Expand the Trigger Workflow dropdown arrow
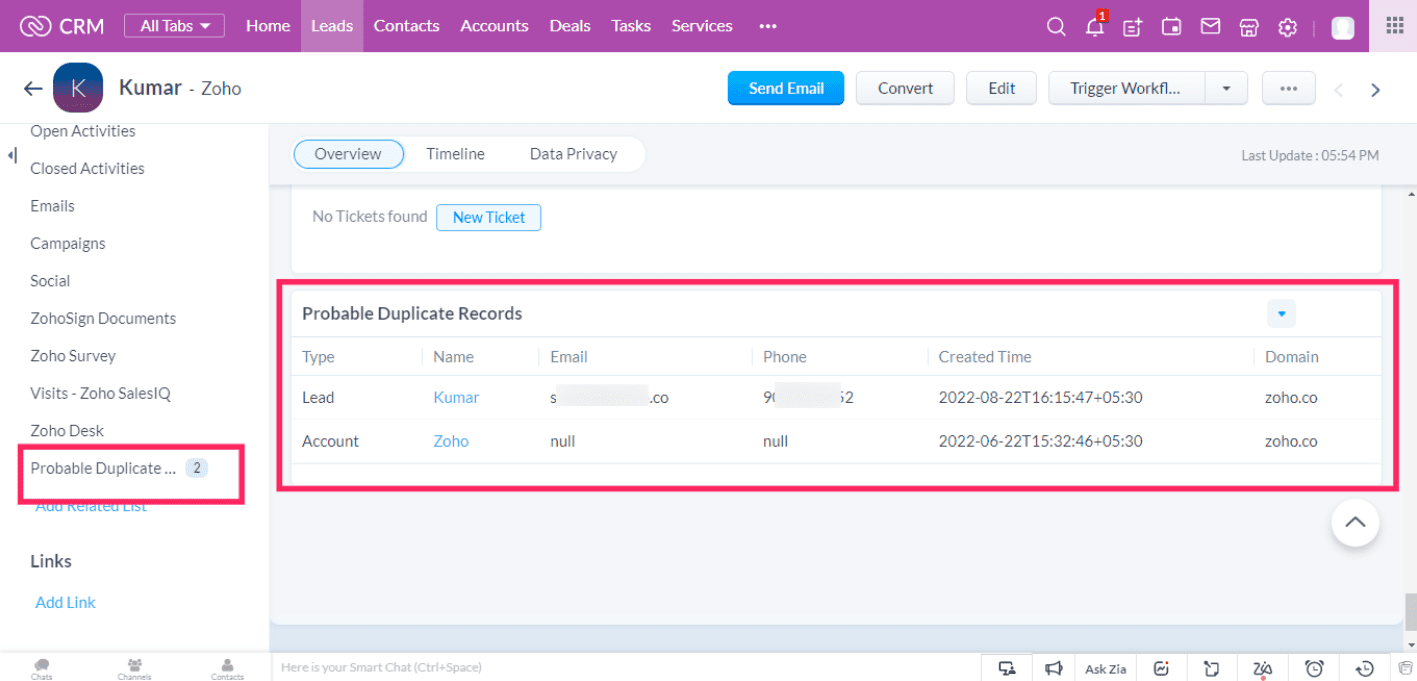Image resolution: width=1417 pixels, height=681 pixels. pos(1226,88)
